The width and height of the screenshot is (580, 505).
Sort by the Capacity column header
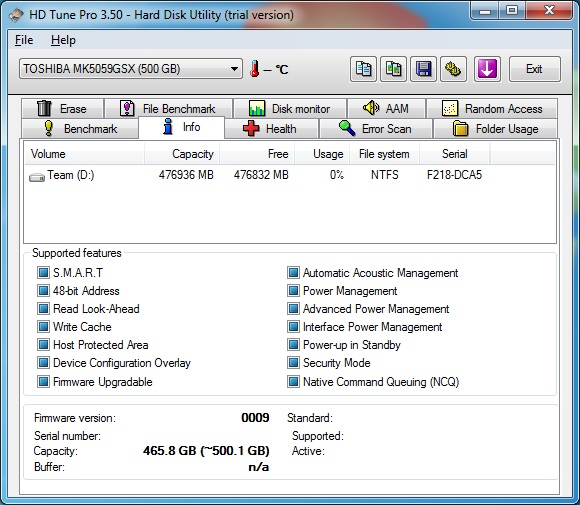(x=182, y=154)
